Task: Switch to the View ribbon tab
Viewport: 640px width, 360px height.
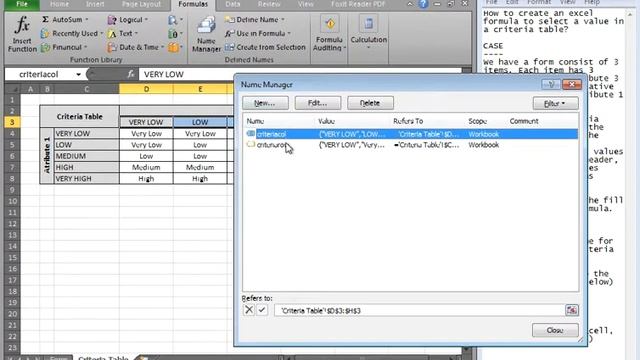Action: (305, 4)
